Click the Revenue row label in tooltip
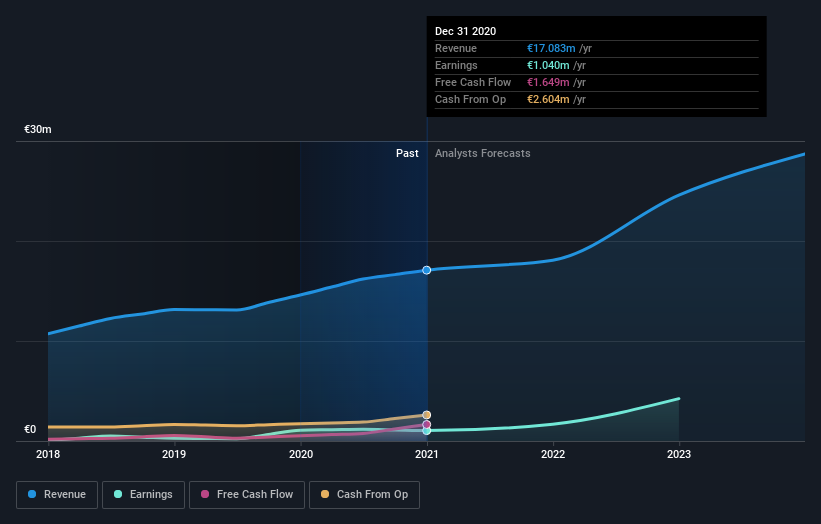Screen dimensions: 821x524 tap(456, 48)
